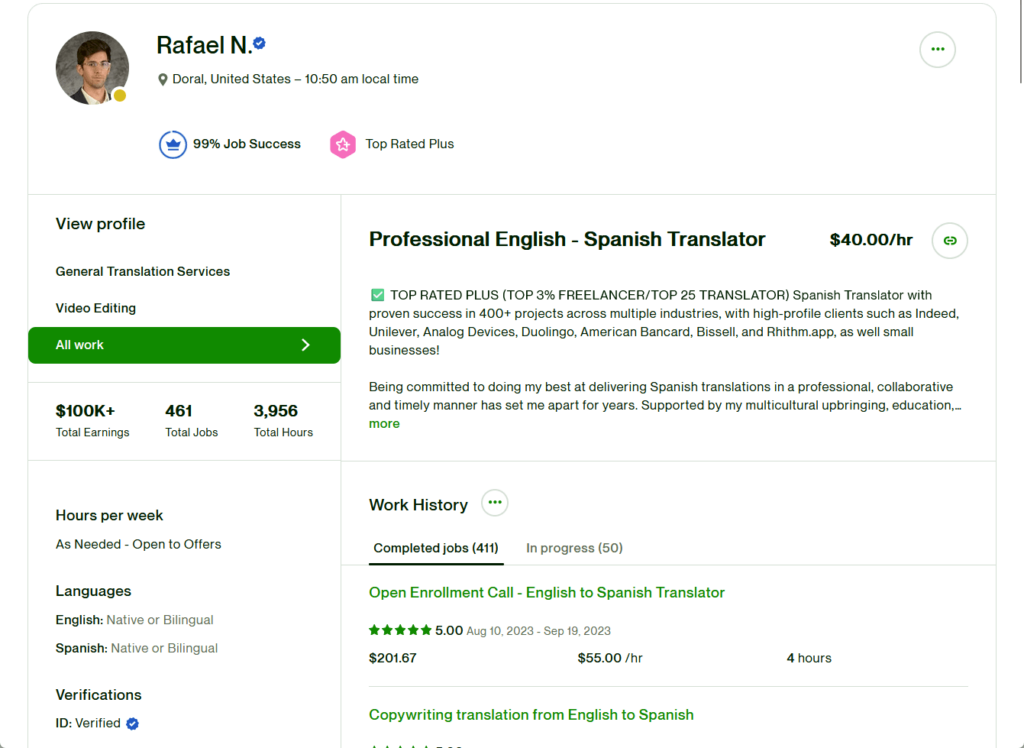The image size is (1024, 748).
Task: Open Rafael N.'s profile photo
Action: [x=92, y=68]
